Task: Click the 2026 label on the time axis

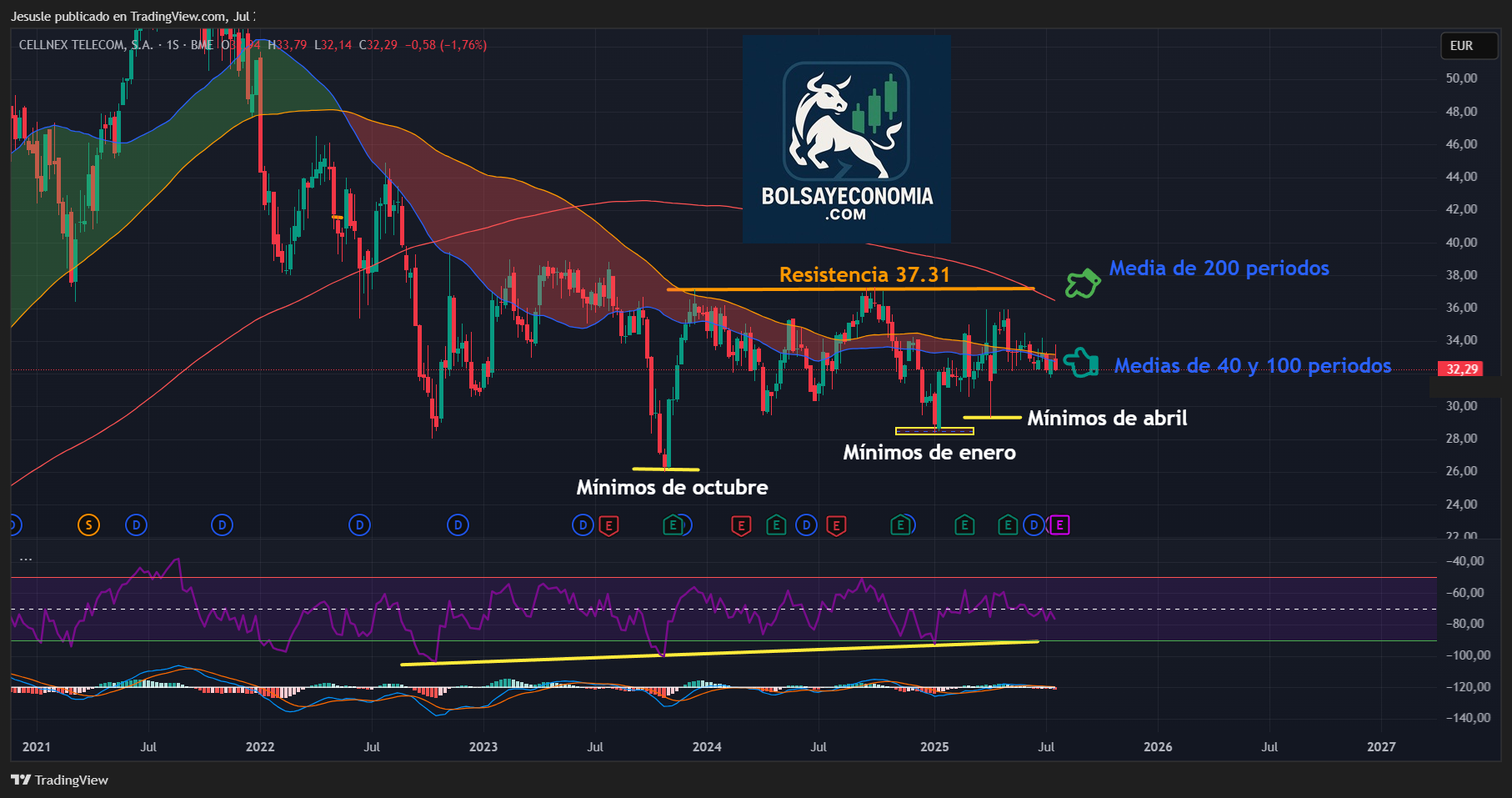Action: click(x=1158, y=746)
